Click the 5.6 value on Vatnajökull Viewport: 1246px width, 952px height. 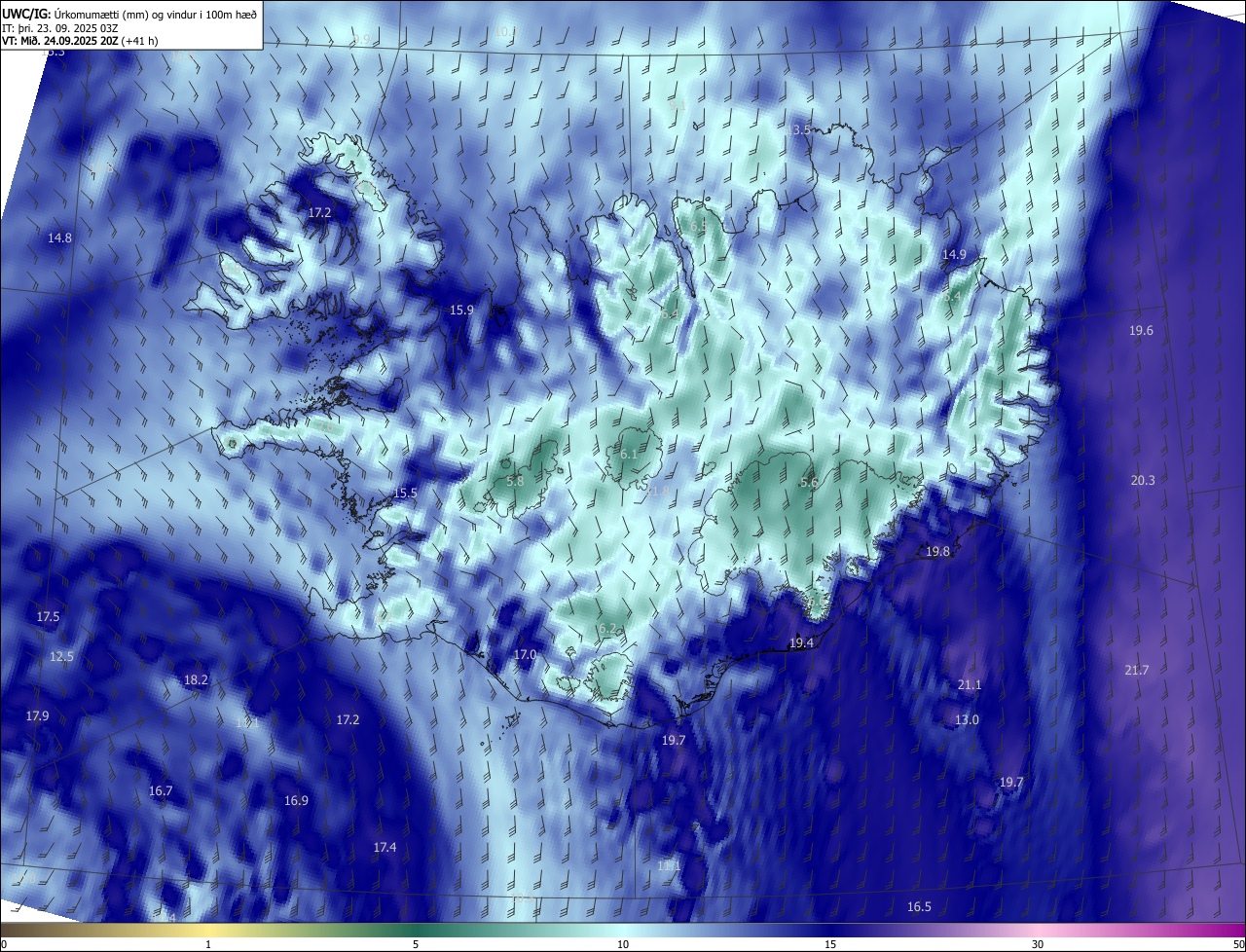point(809,483)
